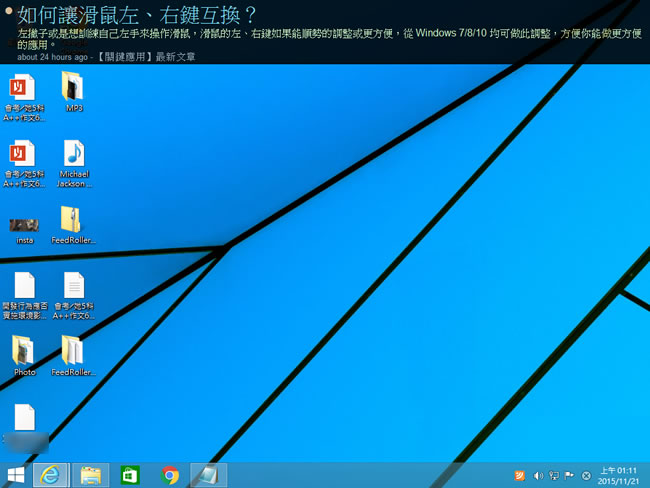Image resolution: width=650 pixels, height=488 pixels.
Task: Open the topmost red document icon on desktop
Action: [22, 85]
